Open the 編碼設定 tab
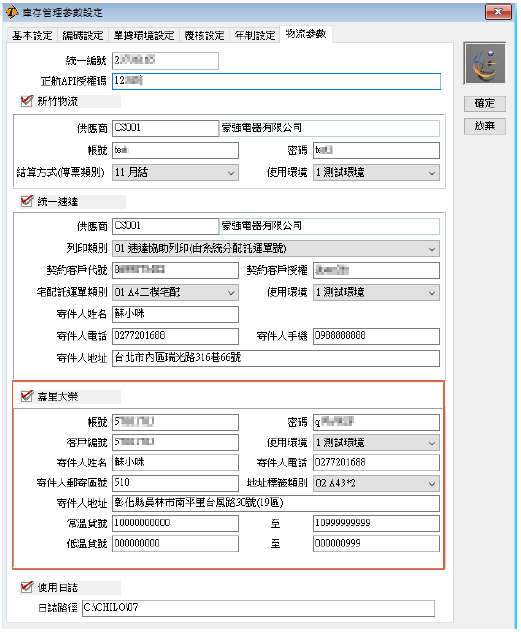This screenshot has height=632, width=521. pyautogui.click(x=83, y=35)
